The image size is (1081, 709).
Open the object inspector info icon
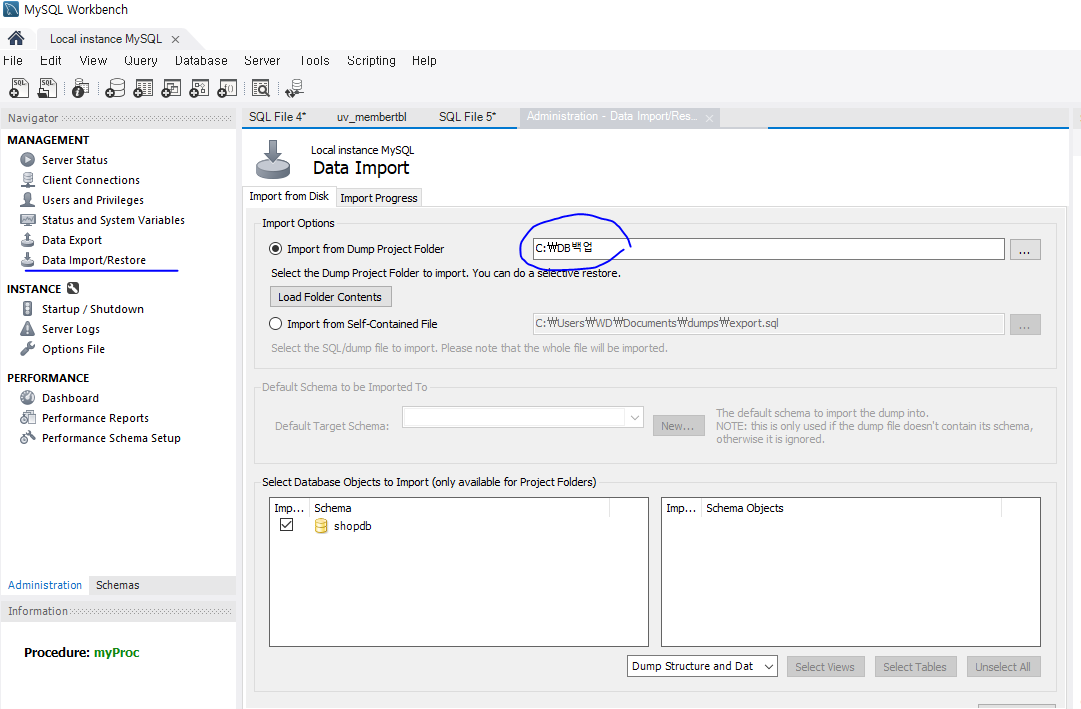pos(81,88)
